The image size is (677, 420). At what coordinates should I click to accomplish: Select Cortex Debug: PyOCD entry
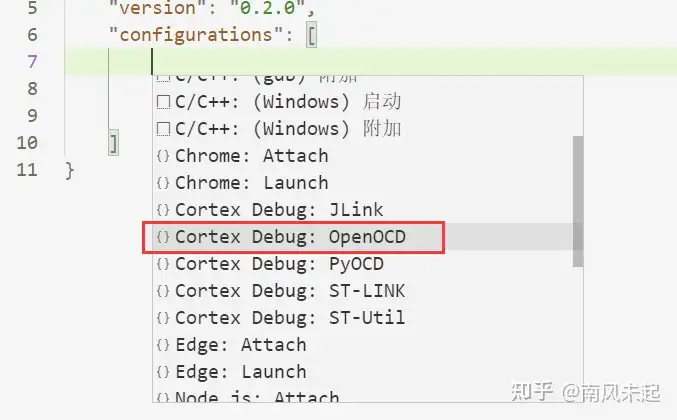click(x=279, y=264)
